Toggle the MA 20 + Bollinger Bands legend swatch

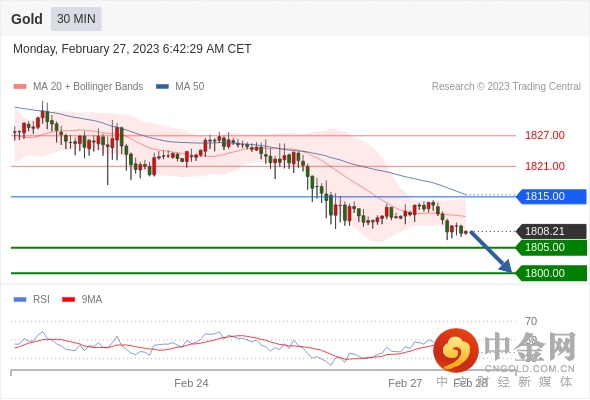click(x=20, y=87)
